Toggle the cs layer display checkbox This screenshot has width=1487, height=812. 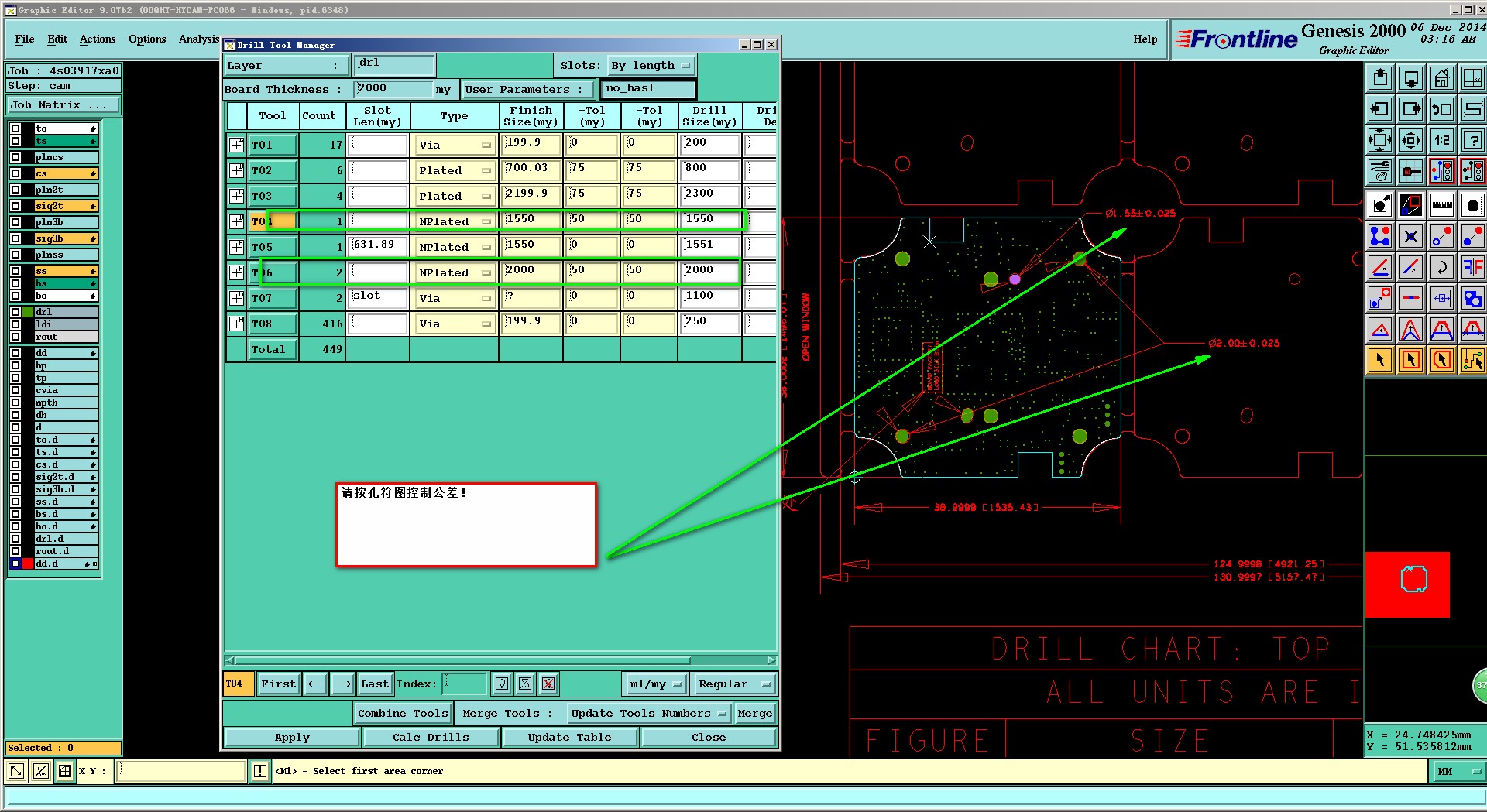[x=15, y=173]
